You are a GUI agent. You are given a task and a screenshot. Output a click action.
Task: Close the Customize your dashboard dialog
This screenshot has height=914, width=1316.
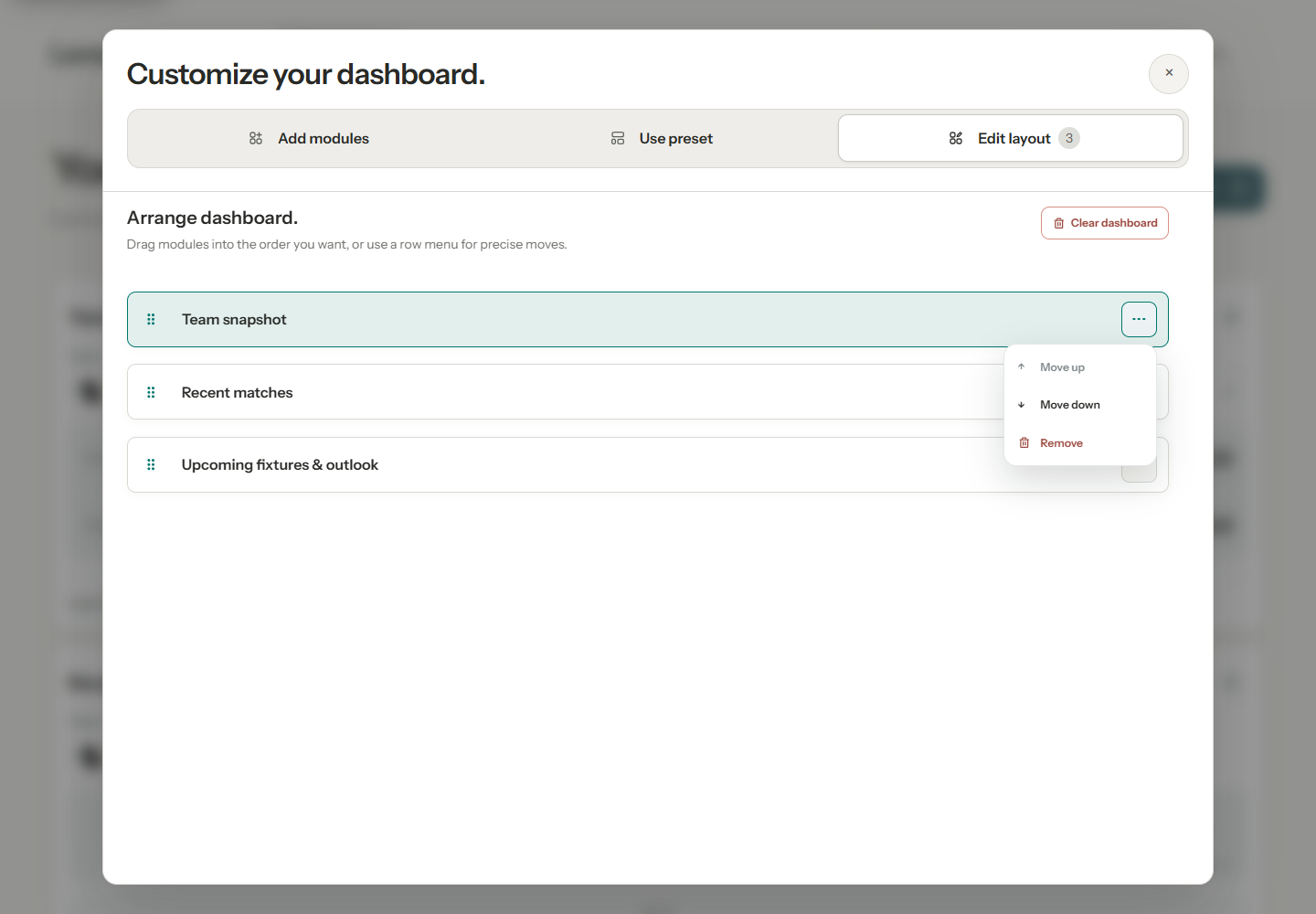[x=1169, y=73]
